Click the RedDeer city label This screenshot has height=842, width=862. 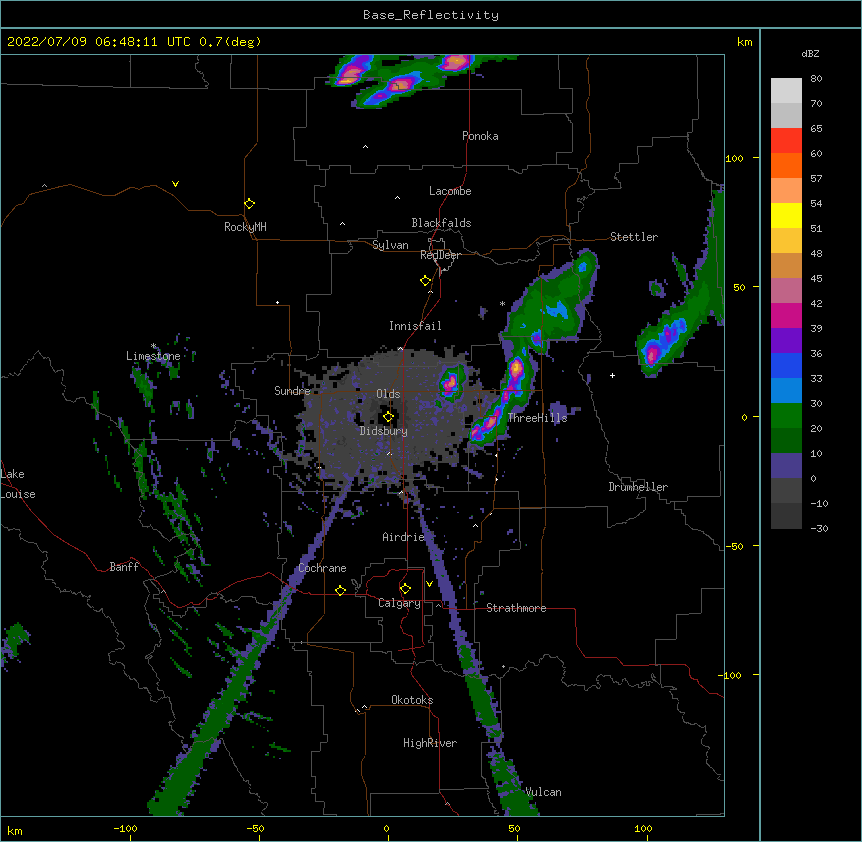(440, 256)
